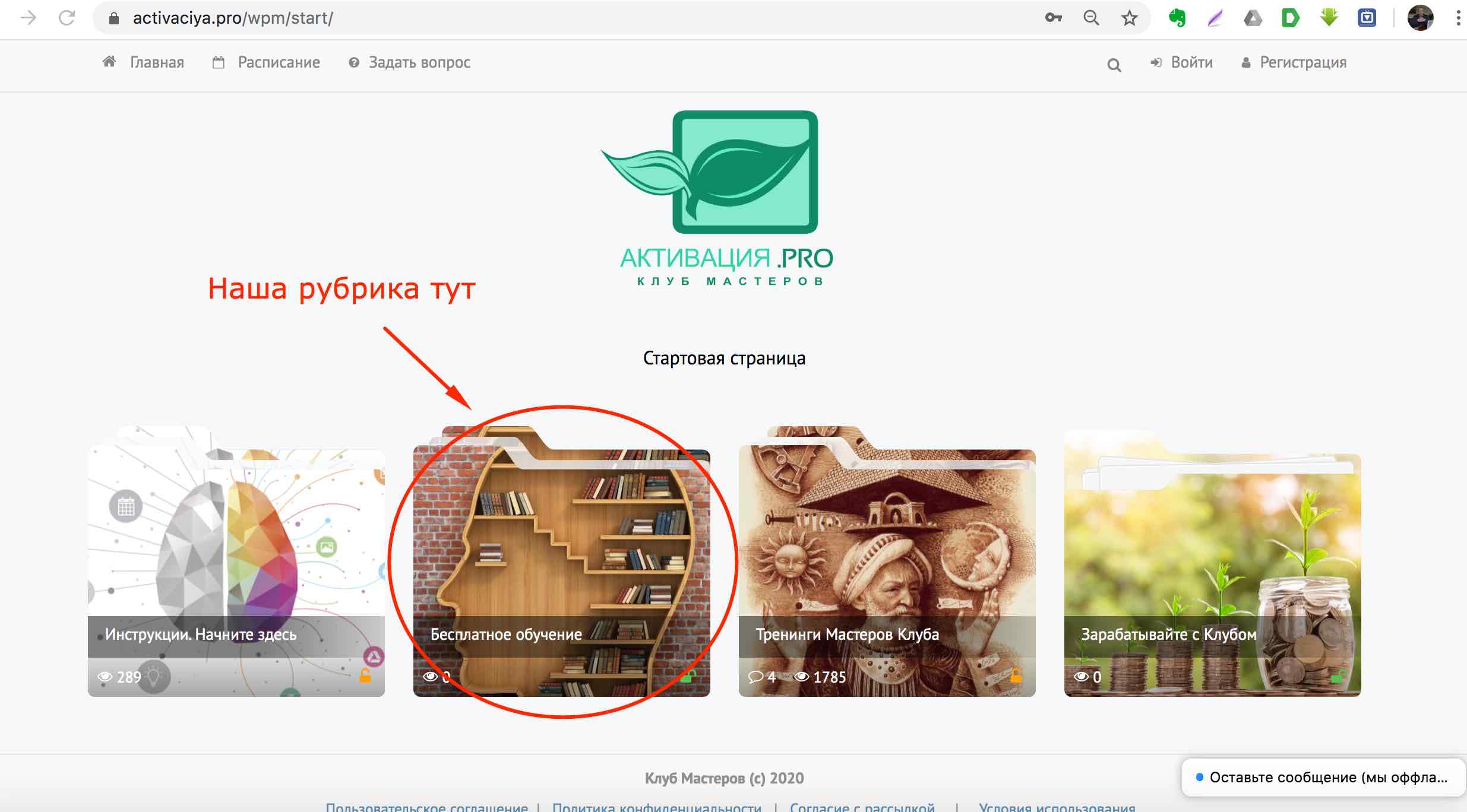Viewport: 1467px width, 812px height.
Task: Open saved passwords key icon
Action: 1053,18
